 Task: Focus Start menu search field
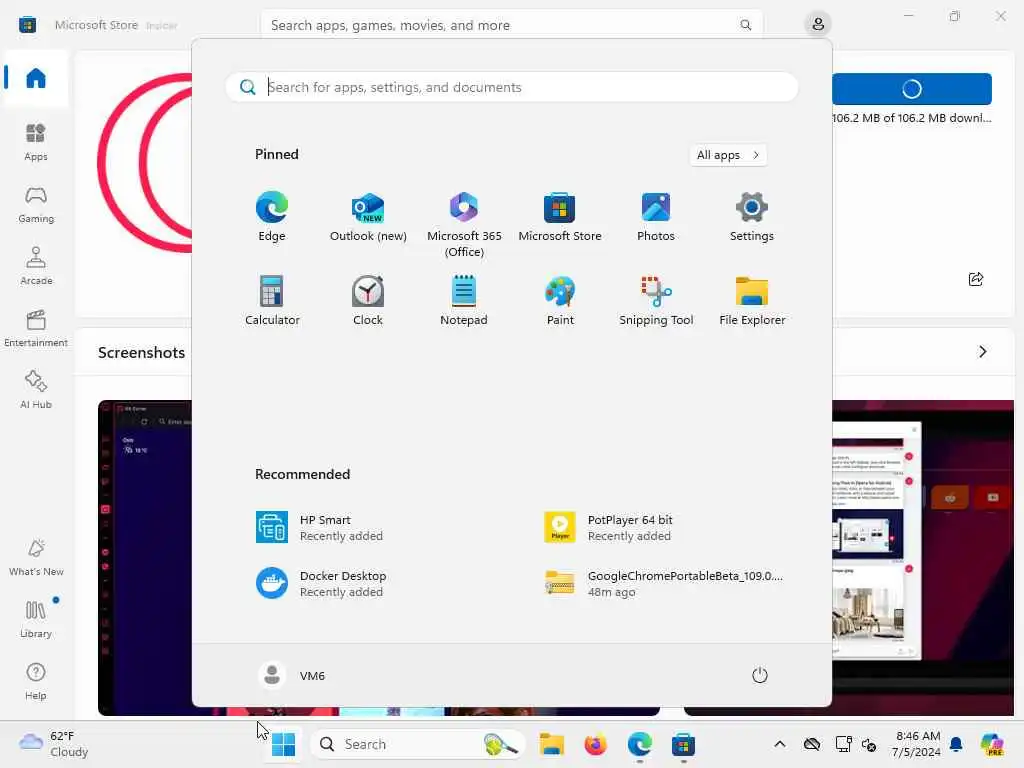coord(512,87)
